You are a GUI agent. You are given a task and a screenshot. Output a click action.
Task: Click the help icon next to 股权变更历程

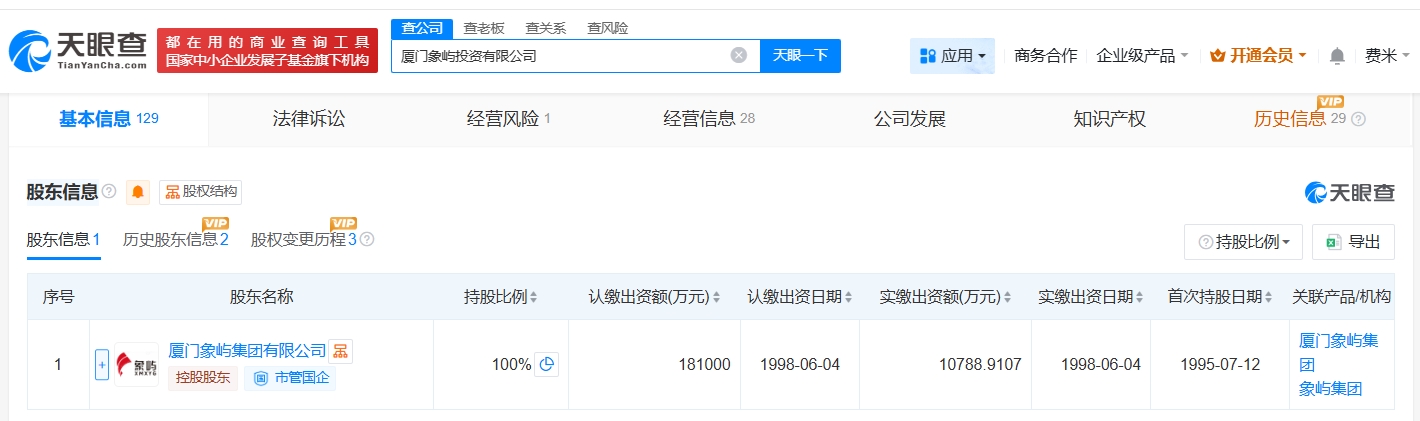pyautogui.click(x=367, y=240)
